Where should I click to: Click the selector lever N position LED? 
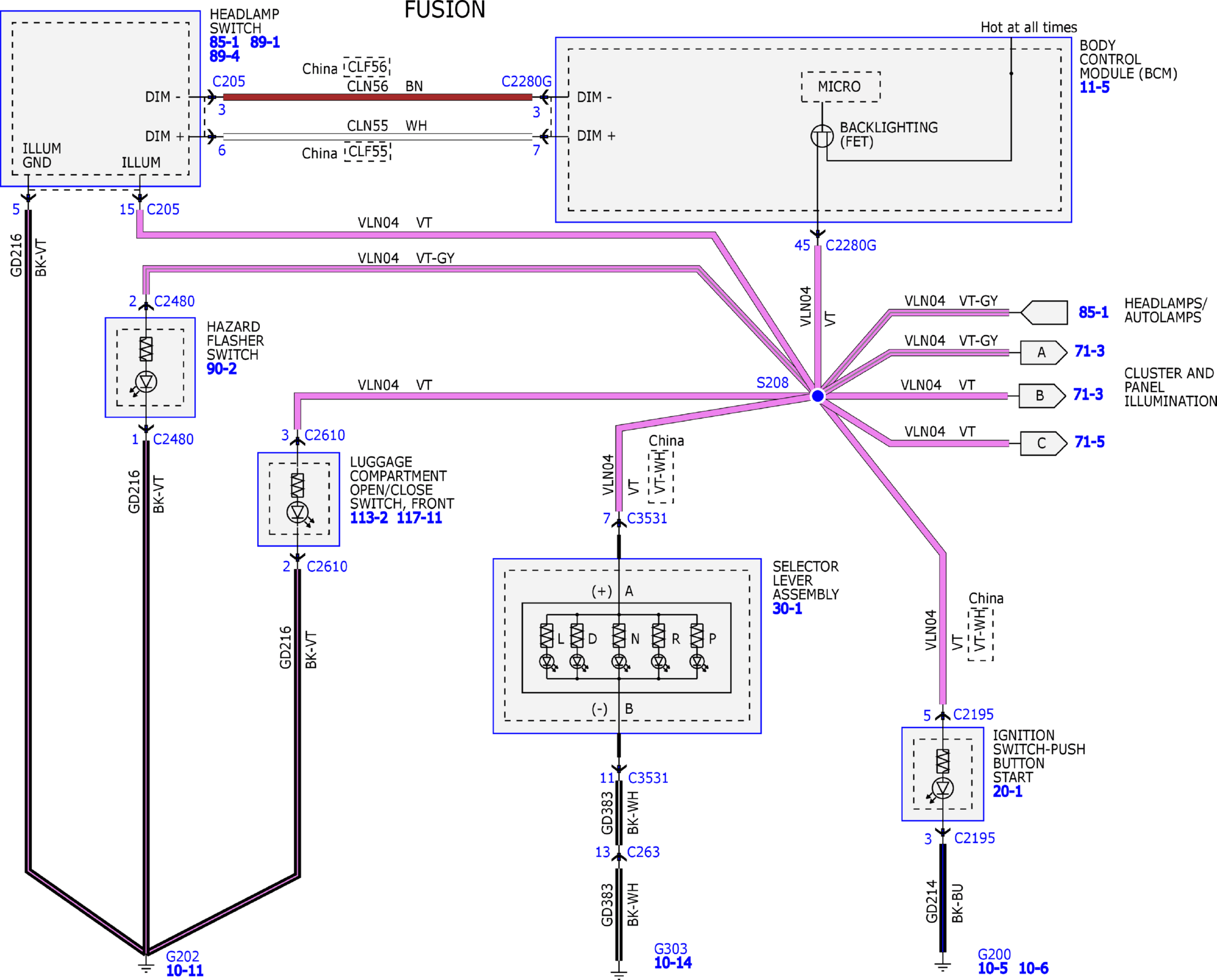pos(619,661)
